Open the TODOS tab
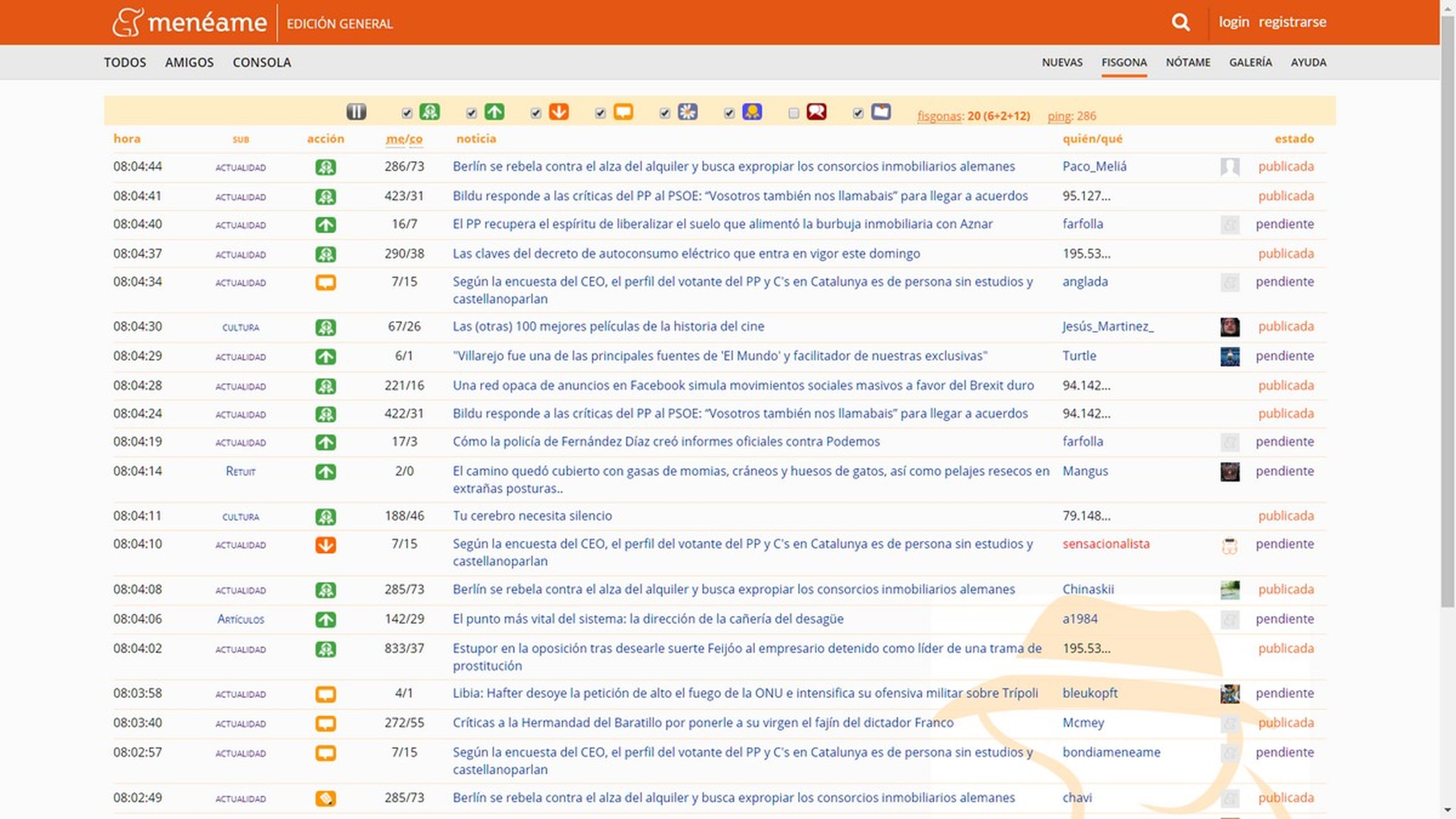The image size is (1456, 819). coord(125,62)
